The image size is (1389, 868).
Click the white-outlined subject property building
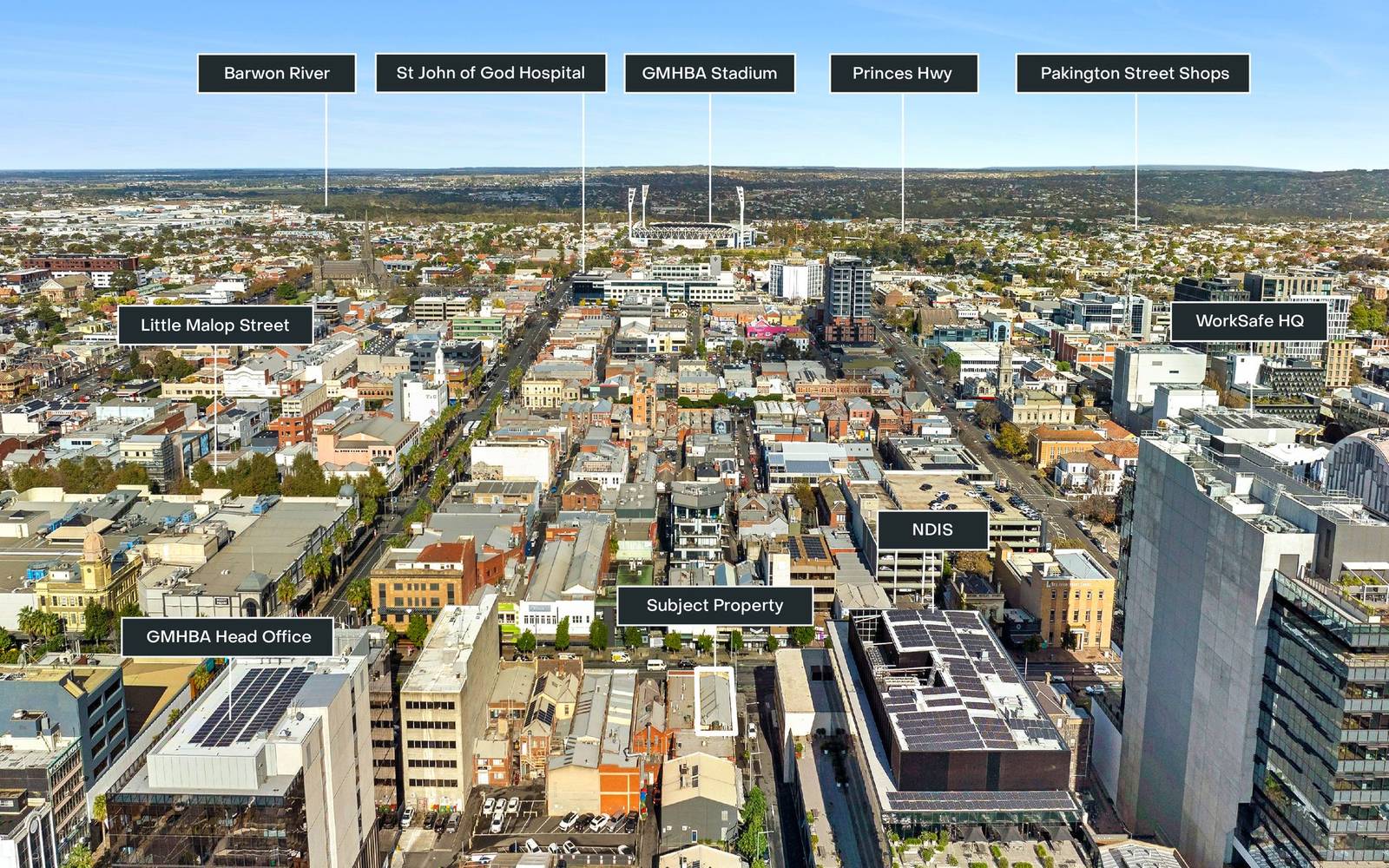coord(714,701)
